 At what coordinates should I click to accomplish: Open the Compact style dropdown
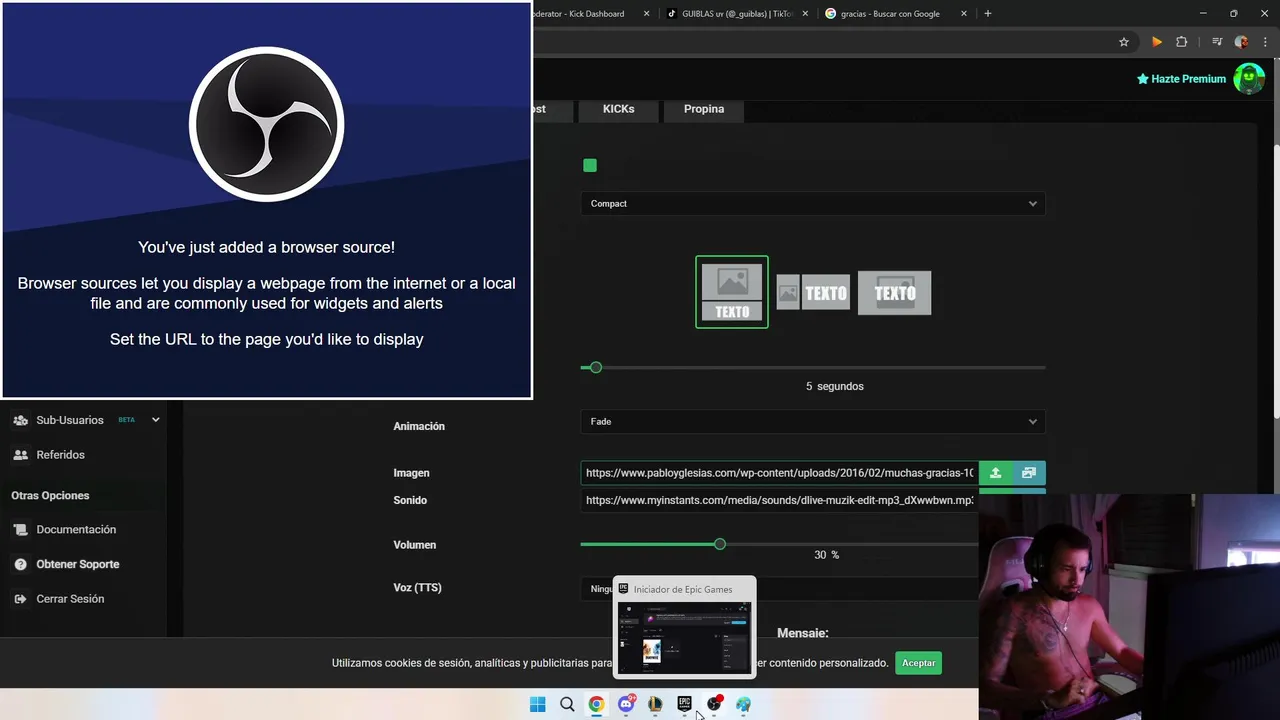coord(813,203)
